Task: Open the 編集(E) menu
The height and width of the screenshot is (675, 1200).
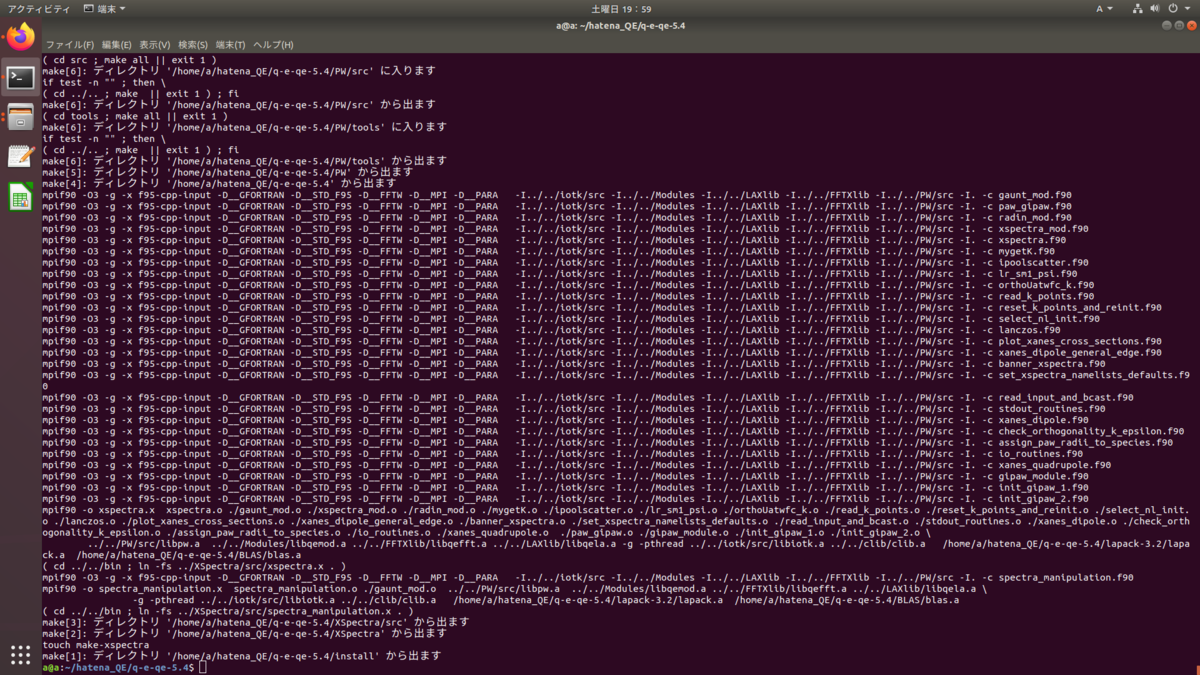Action: pyautogui.click(x=117, y=45)
